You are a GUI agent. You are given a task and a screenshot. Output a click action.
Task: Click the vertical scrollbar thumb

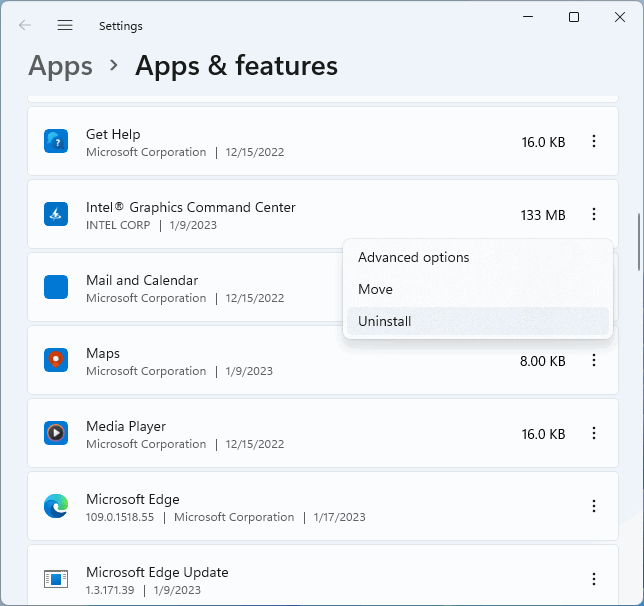(639, 240)
